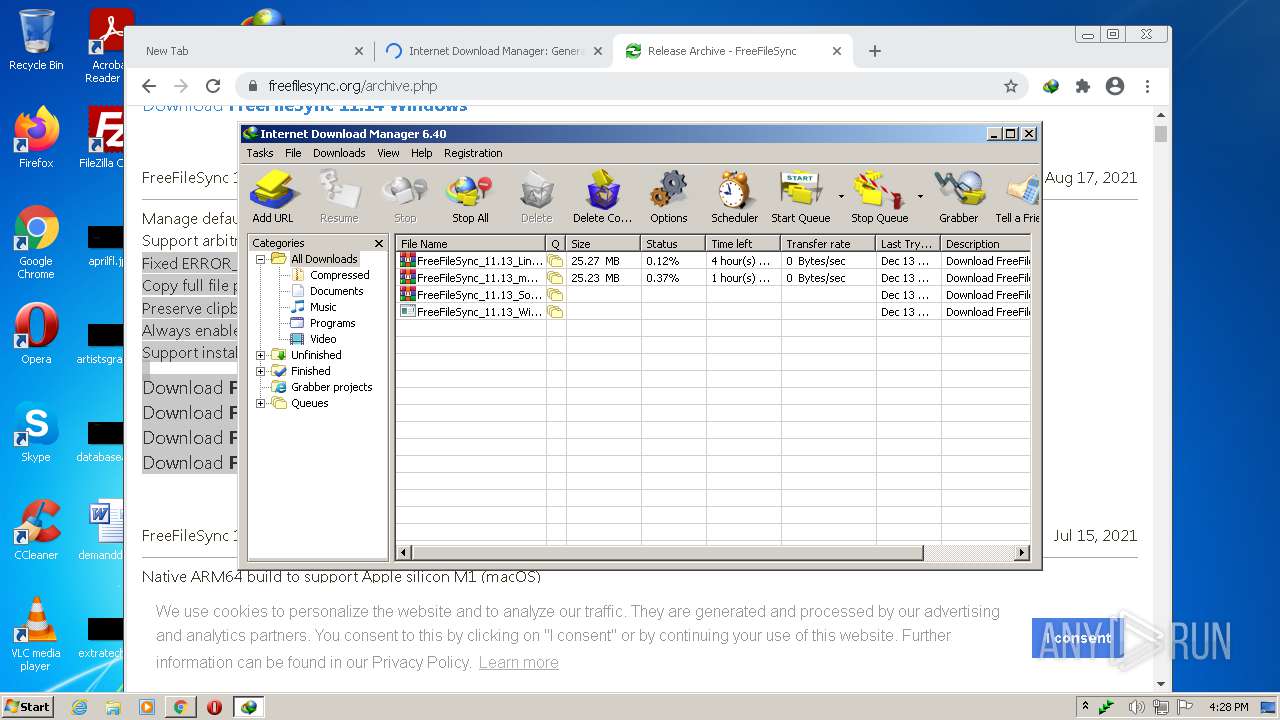The width and height of the screenshot is (1280, 720).
Task: Select FreeFileSync_11.13_Lin... download row
Action: tap(713, 260)
